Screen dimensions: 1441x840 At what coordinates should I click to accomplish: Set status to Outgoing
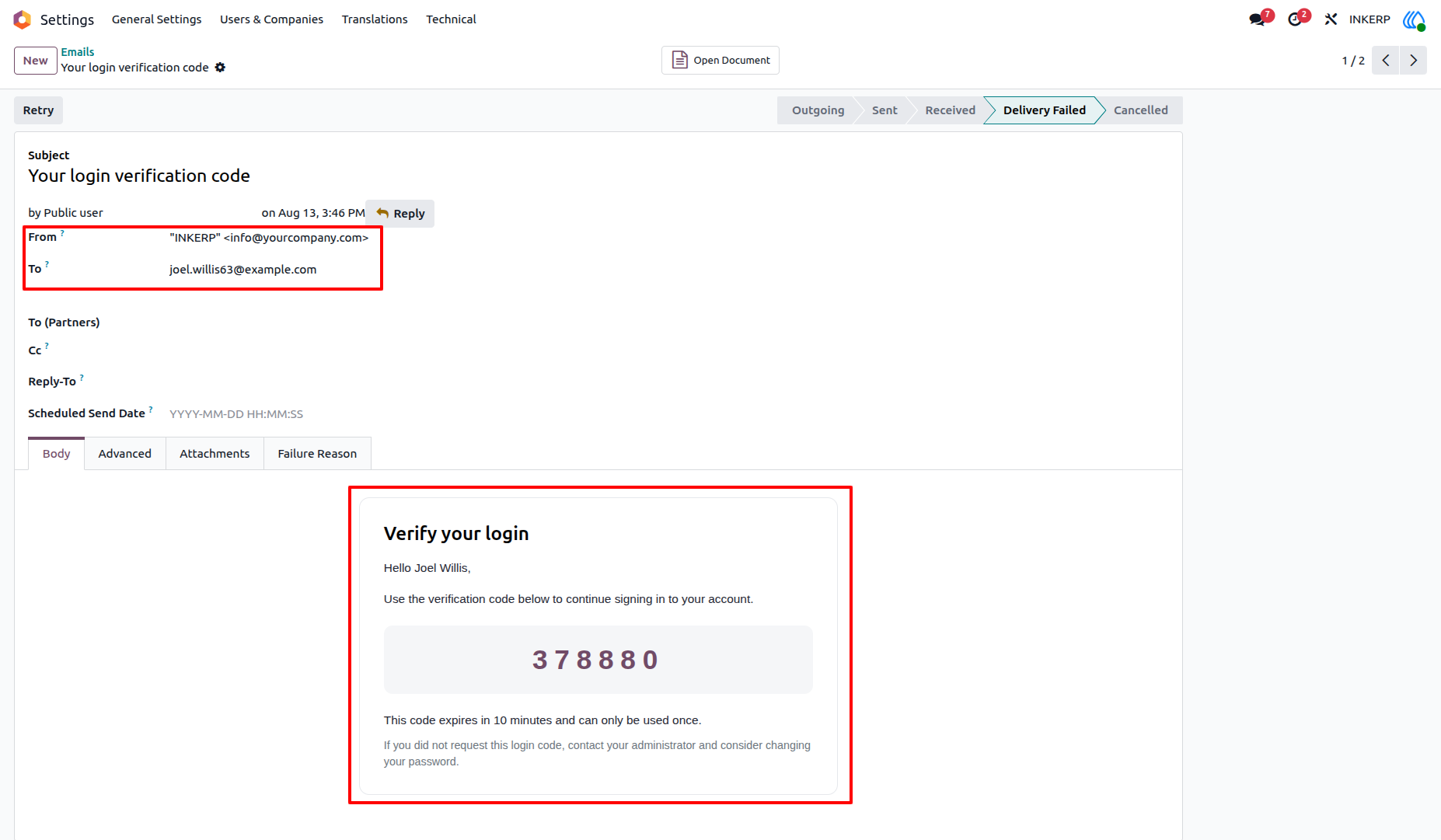818,110
